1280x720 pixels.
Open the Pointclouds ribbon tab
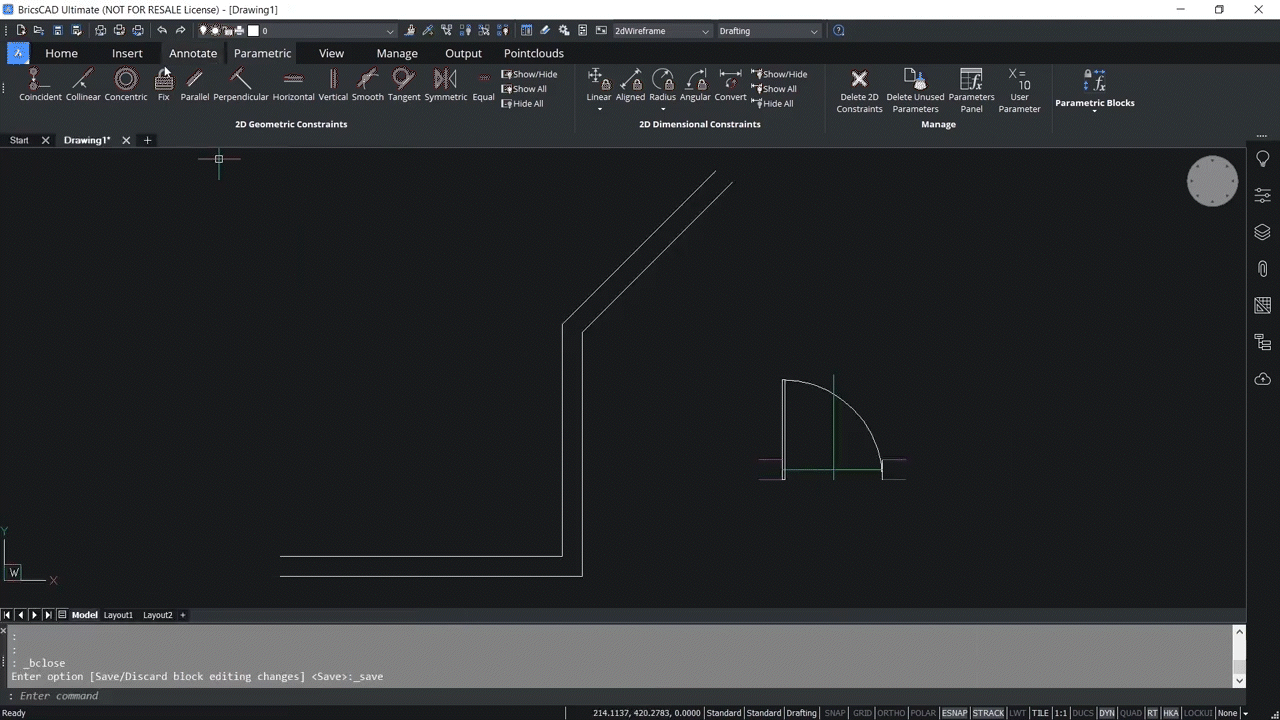(x=534, y=53)
